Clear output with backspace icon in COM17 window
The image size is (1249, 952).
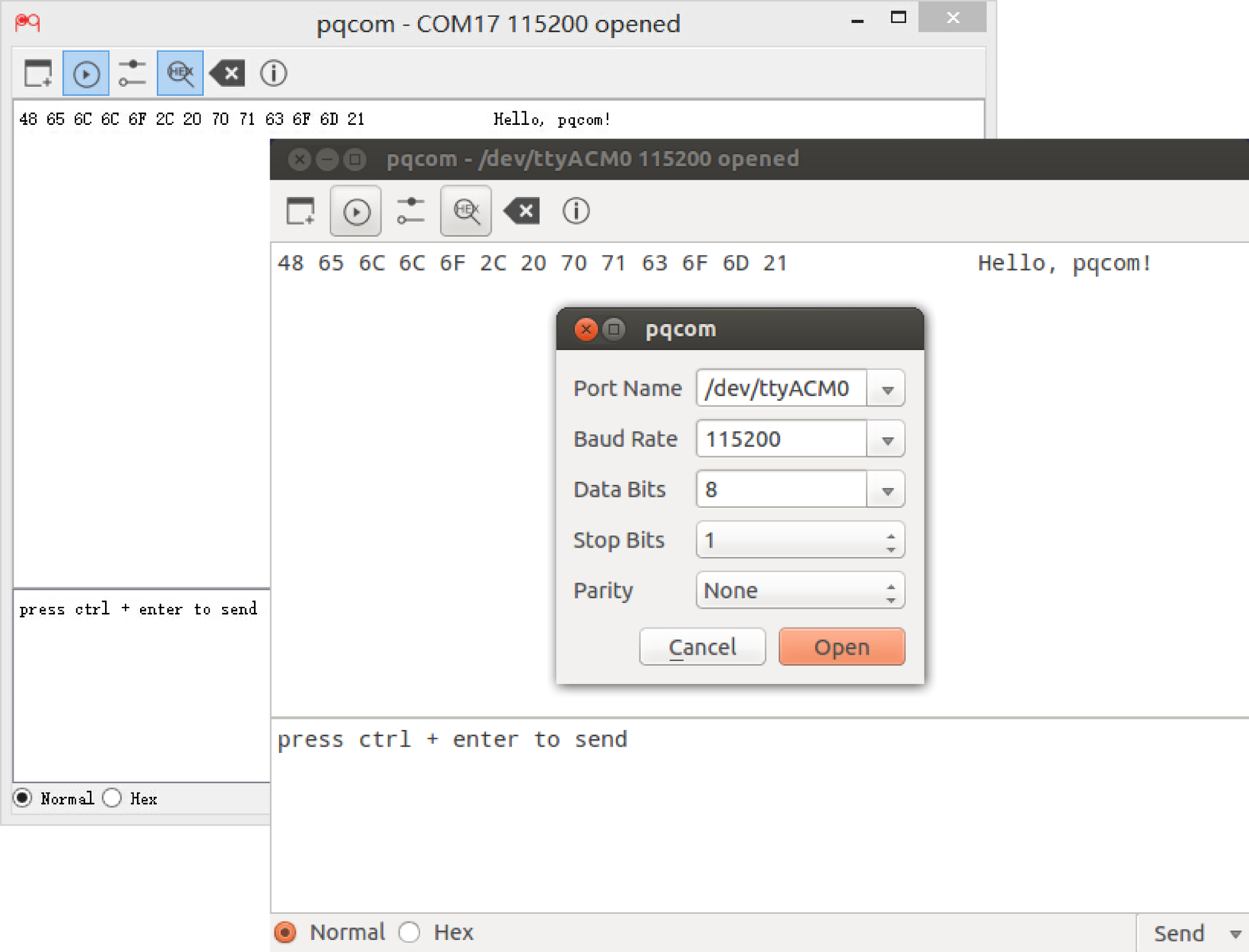click(227, 74)
